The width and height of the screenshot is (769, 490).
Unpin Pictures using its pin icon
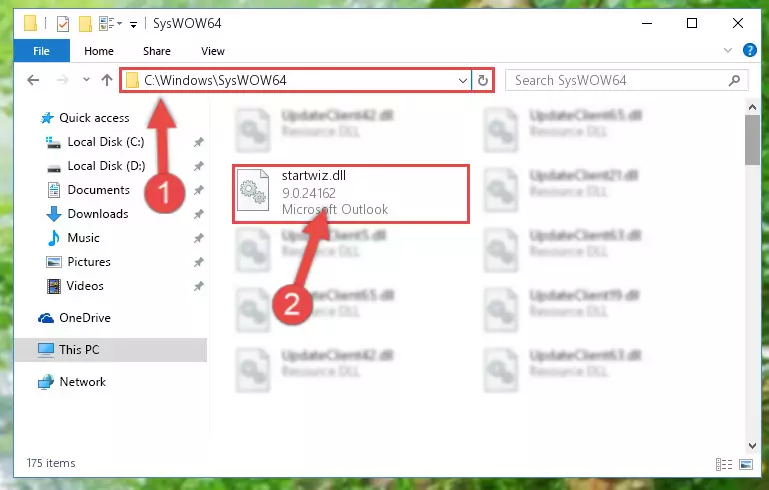198,262
